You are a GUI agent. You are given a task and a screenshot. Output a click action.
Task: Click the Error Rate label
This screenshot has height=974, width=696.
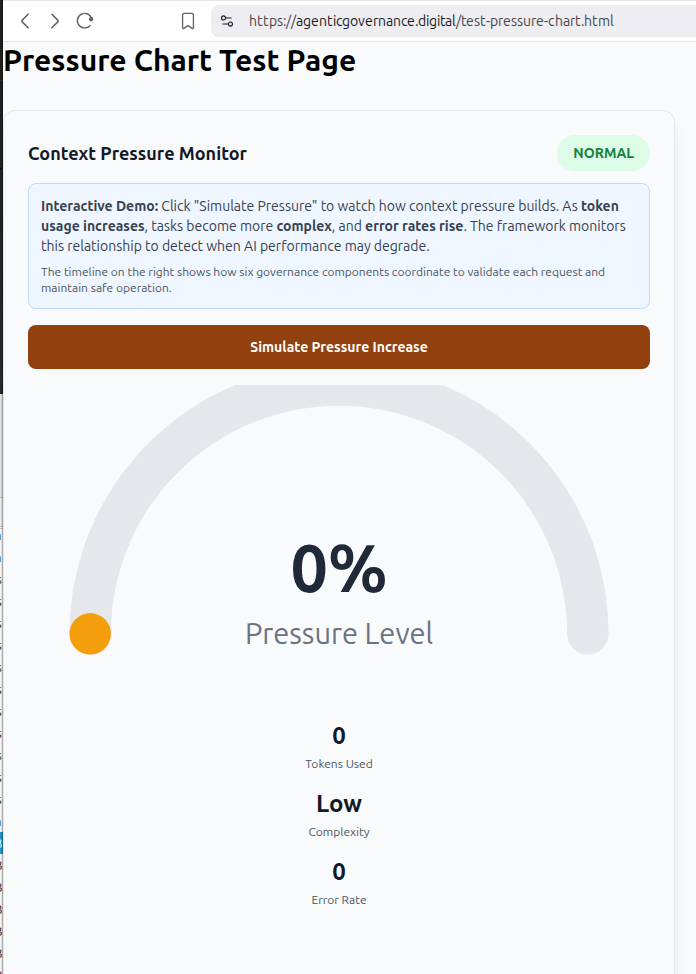339,900
